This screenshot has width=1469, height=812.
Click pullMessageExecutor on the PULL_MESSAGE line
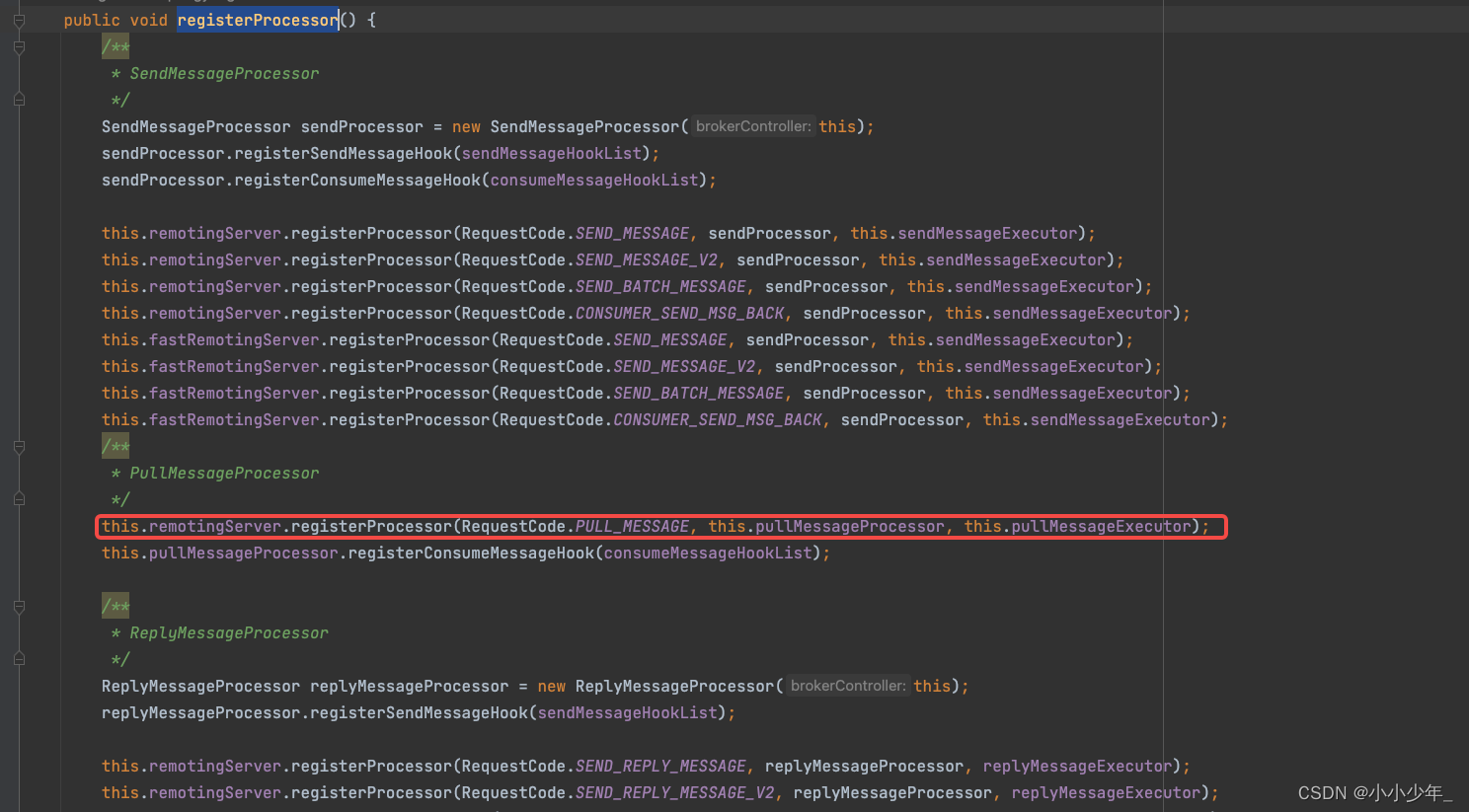point(1101,526)
